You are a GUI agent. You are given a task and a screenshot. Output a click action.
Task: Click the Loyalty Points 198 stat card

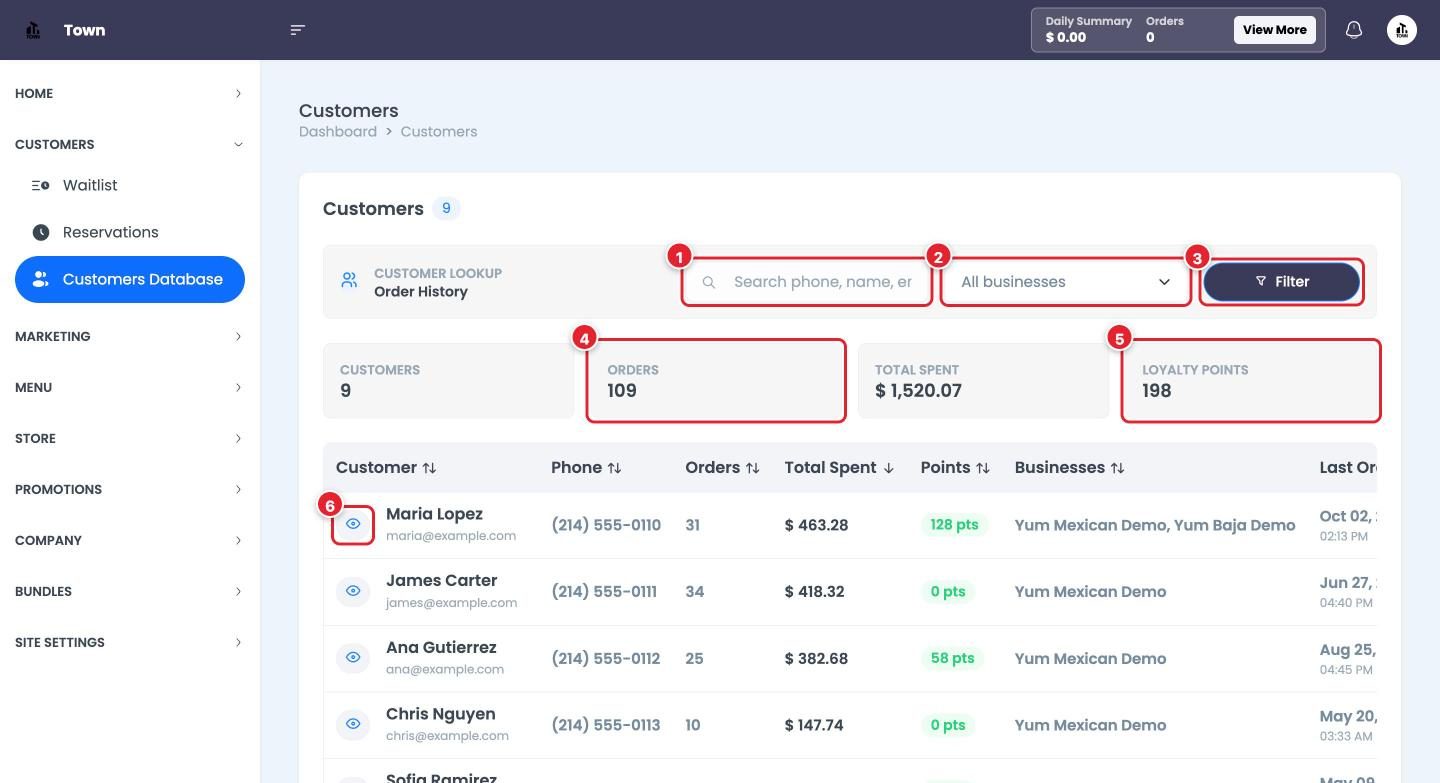click(x=1251, y=381)
